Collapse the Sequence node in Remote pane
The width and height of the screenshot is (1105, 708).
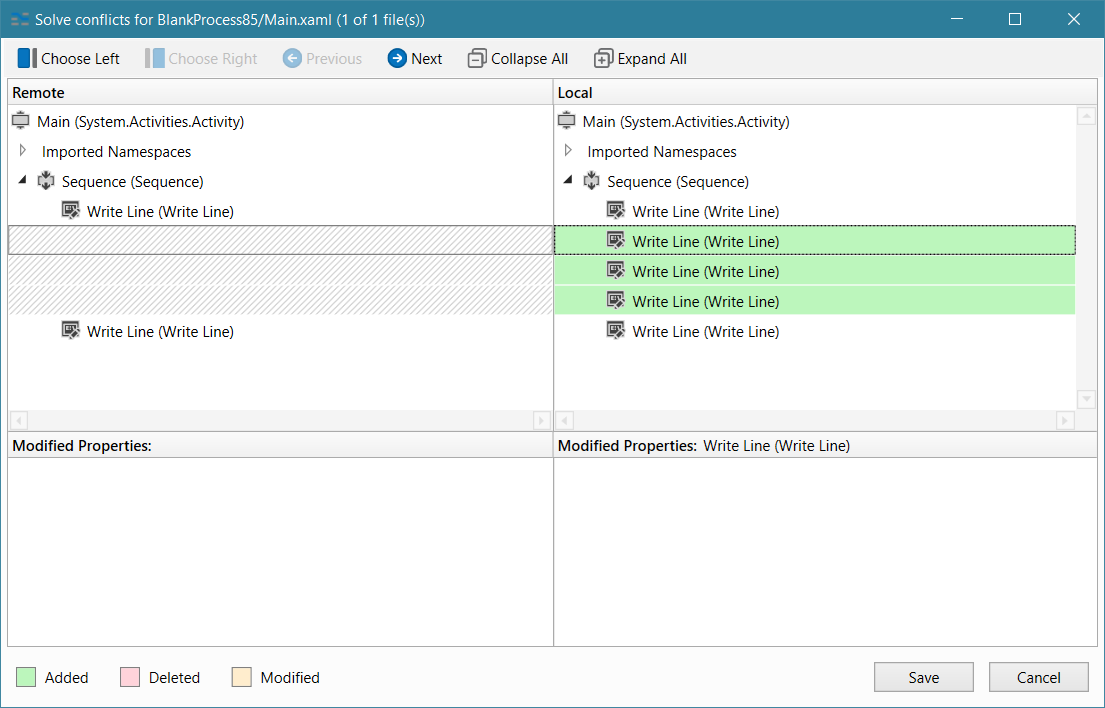pos(23,180)
